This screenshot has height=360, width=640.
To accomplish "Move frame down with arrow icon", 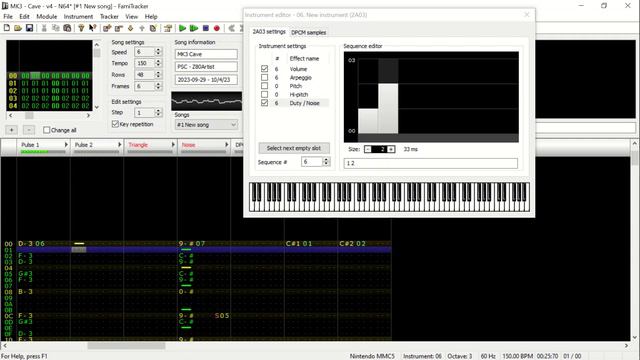I will [131, 28].
